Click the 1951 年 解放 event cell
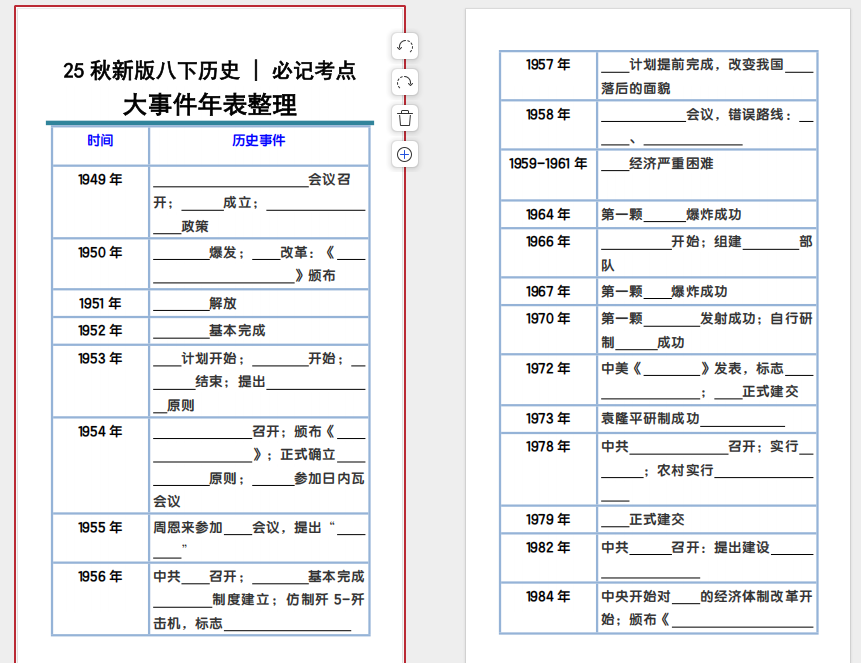 [x=259, y=304]
